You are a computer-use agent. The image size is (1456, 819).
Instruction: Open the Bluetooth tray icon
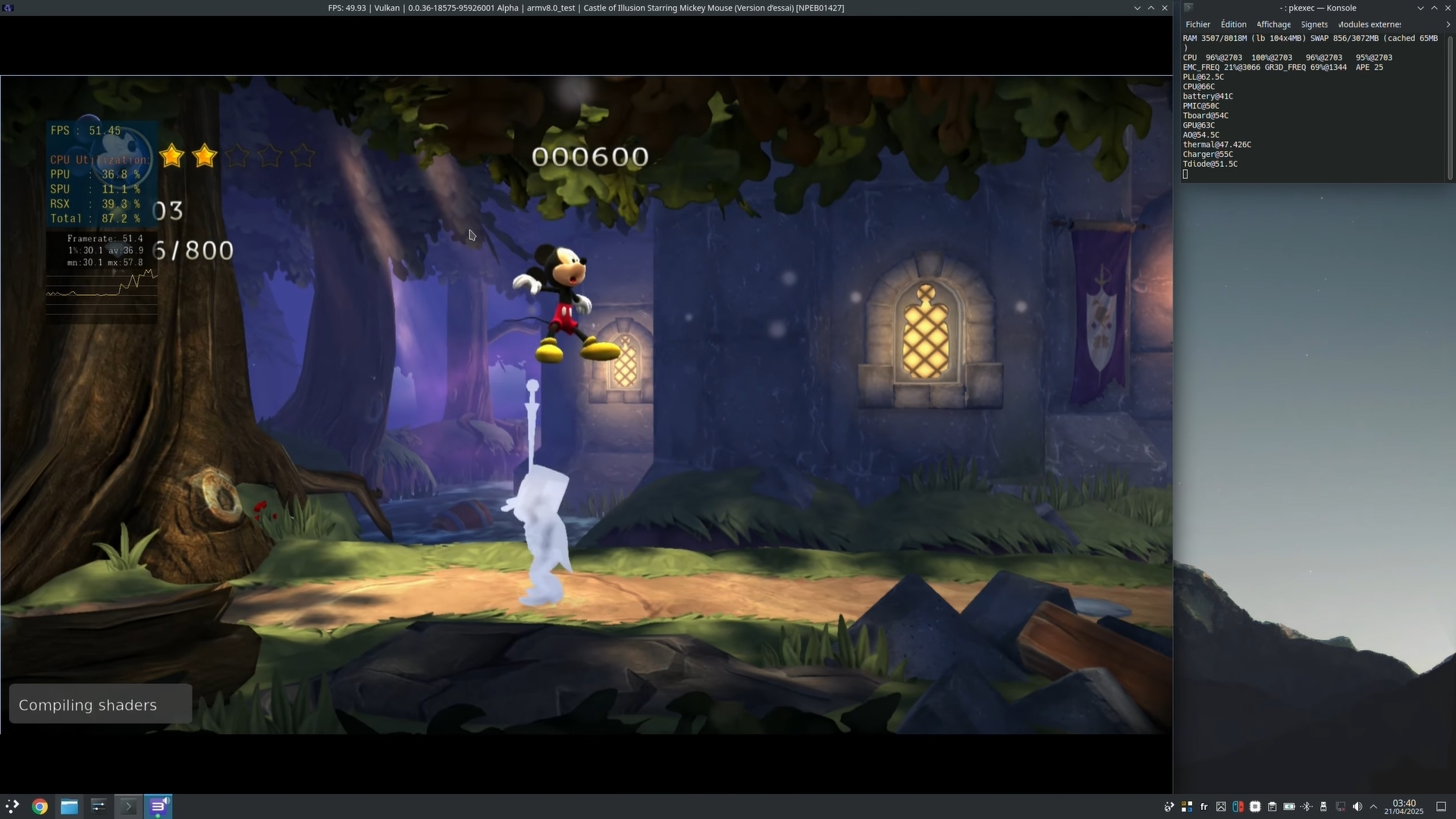click(1306, 807)
